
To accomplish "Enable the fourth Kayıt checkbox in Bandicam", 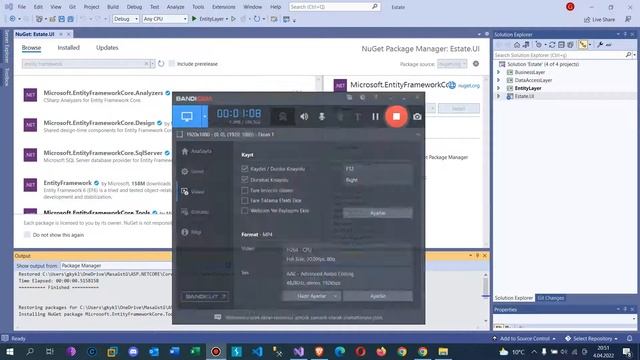I will point(244,200).
